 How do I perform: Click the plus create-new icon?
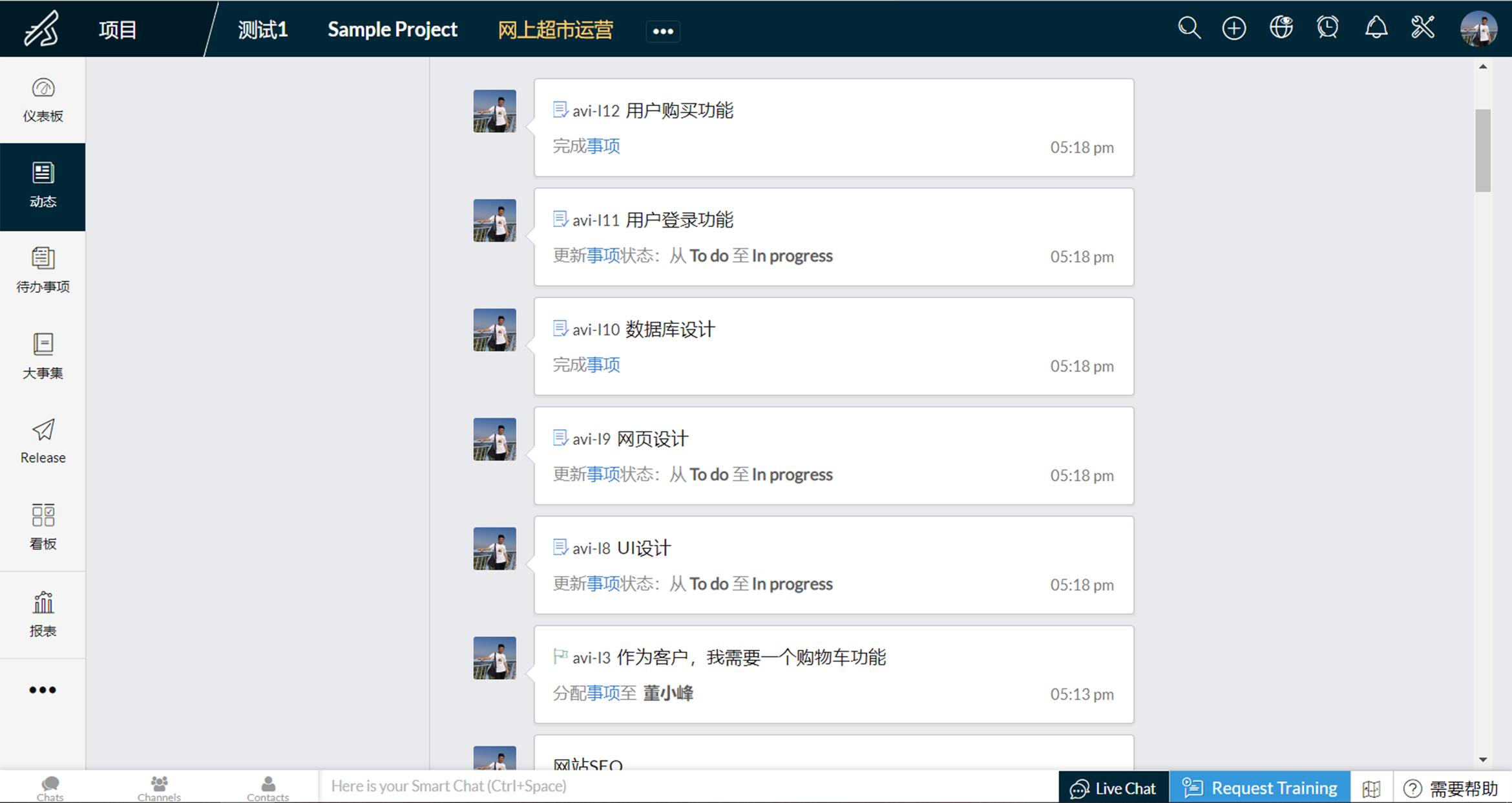click(x=1234, y=28)
